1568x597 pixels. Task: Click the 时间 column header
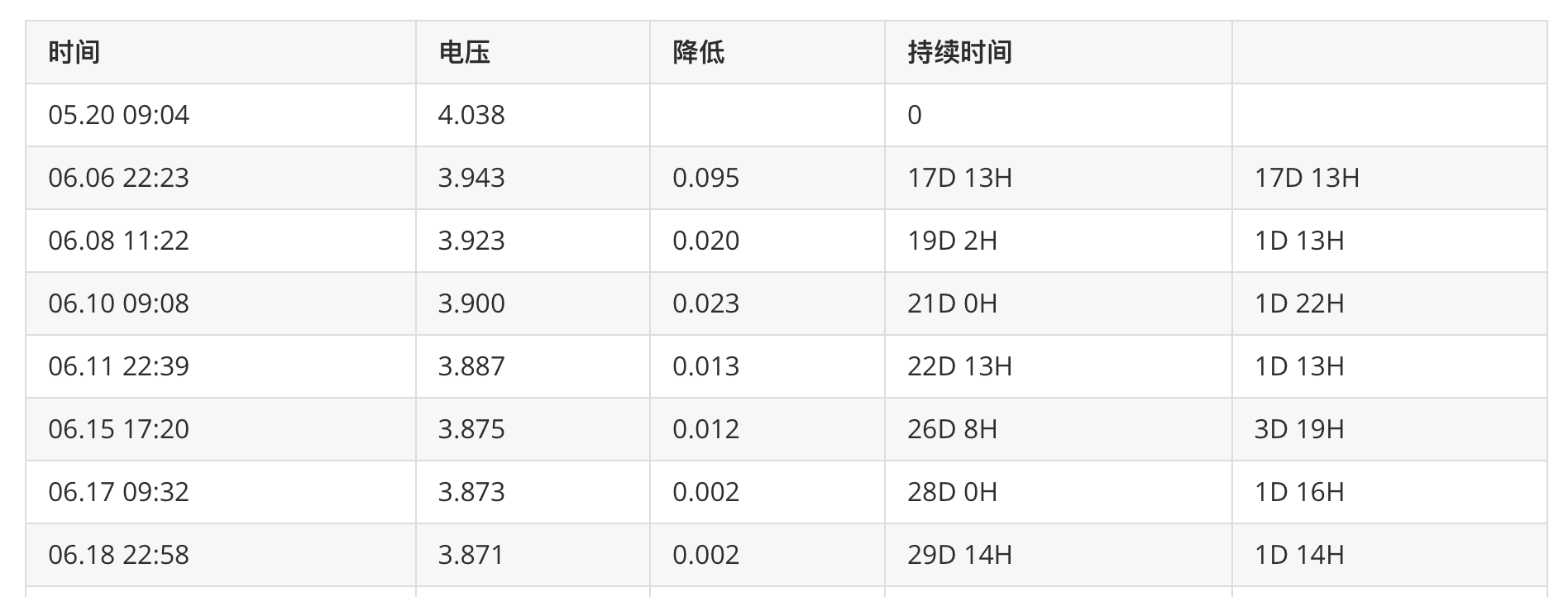pyautogui.click(x=74, y=52)
